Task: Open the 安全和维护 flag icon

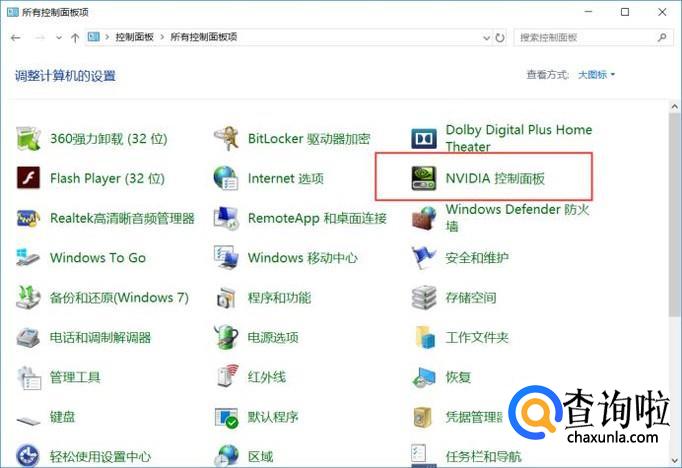Action: (424, 257)
